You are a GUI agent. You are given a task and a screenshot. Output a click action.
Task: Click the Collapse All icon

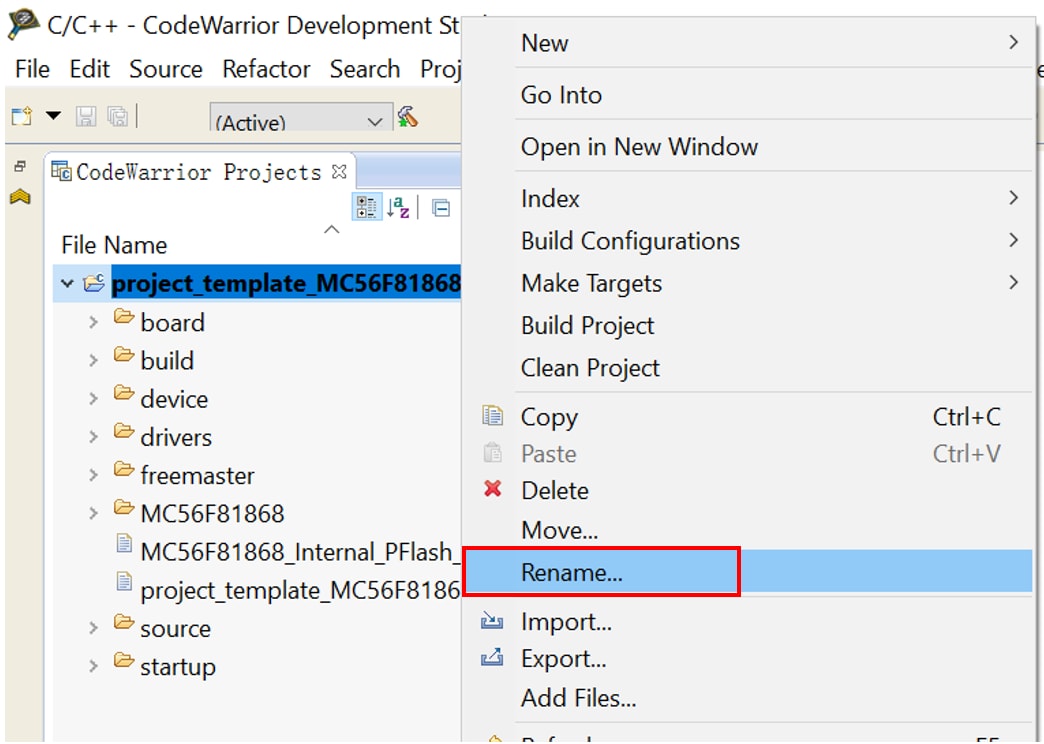point(441,208)
